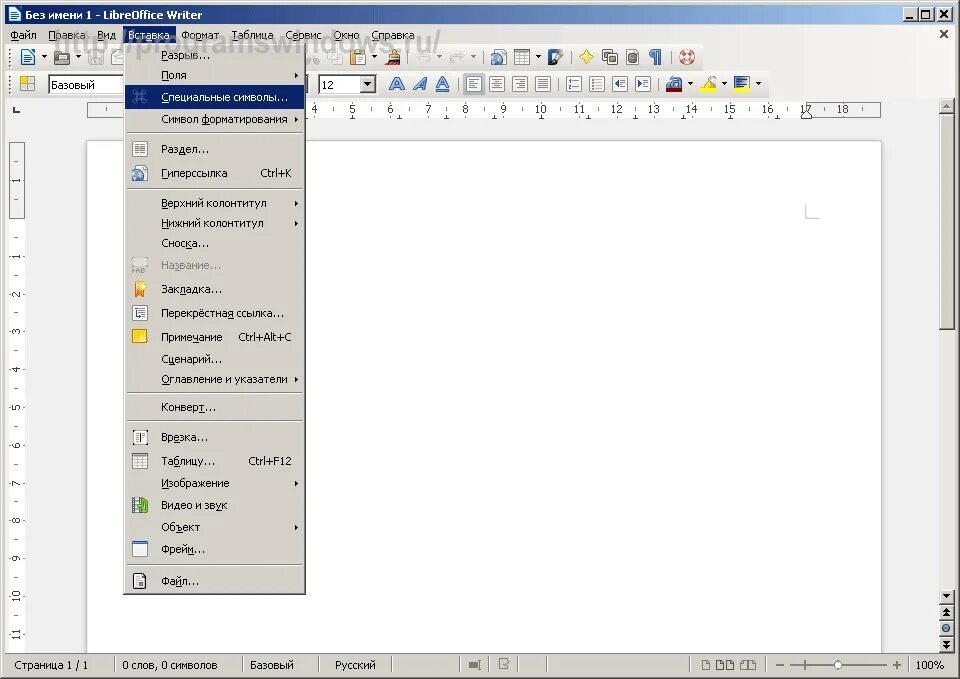Screen dimensions: 960x679
Task: Click the Navigator star icon
Action: coord(586,58)
